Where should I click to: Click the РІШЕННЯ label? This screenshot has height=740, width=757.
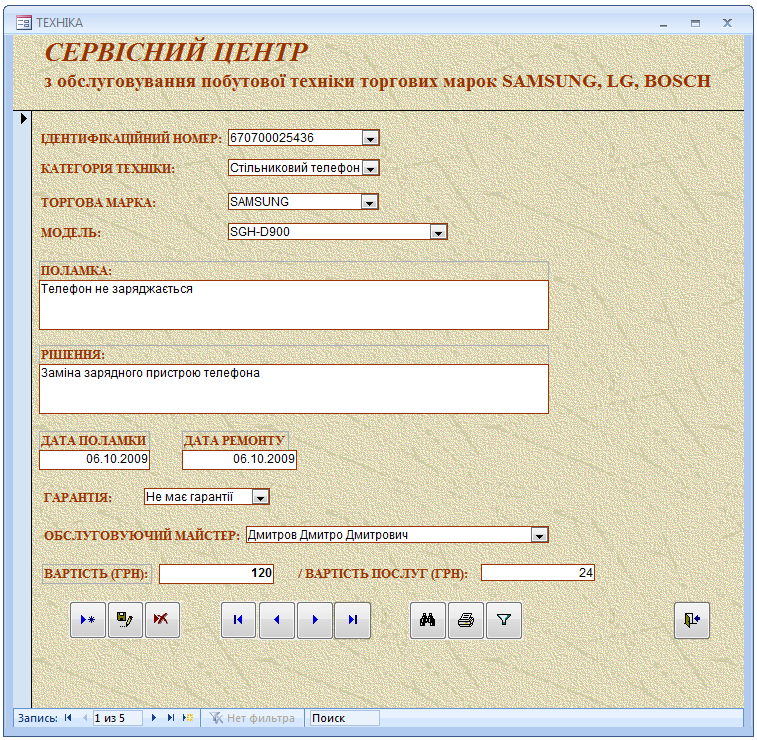coord(73,354)
